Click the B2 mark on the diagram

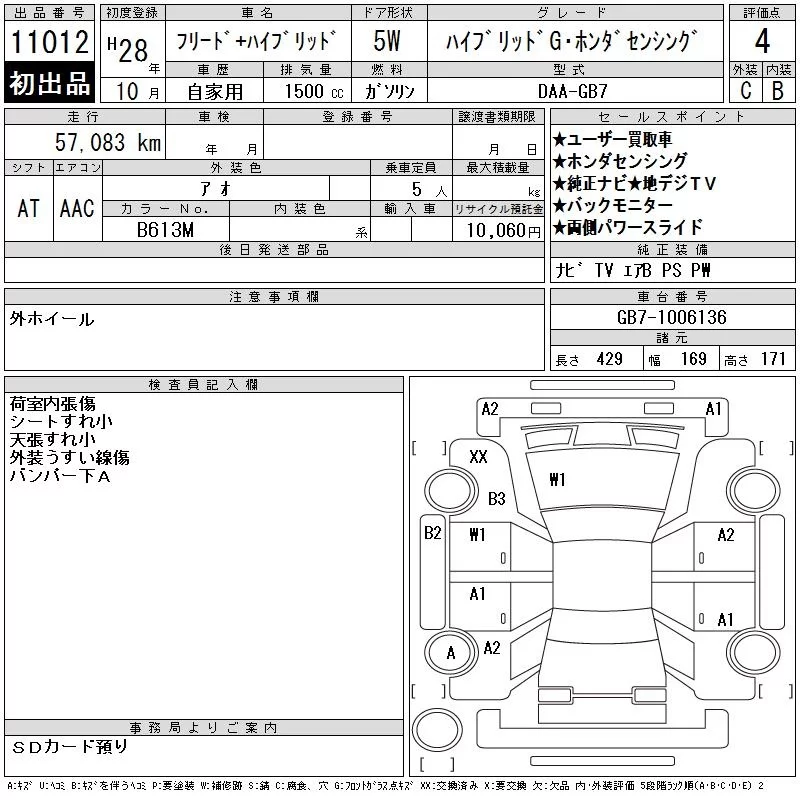pyautogui.click(x=433, y=533)
